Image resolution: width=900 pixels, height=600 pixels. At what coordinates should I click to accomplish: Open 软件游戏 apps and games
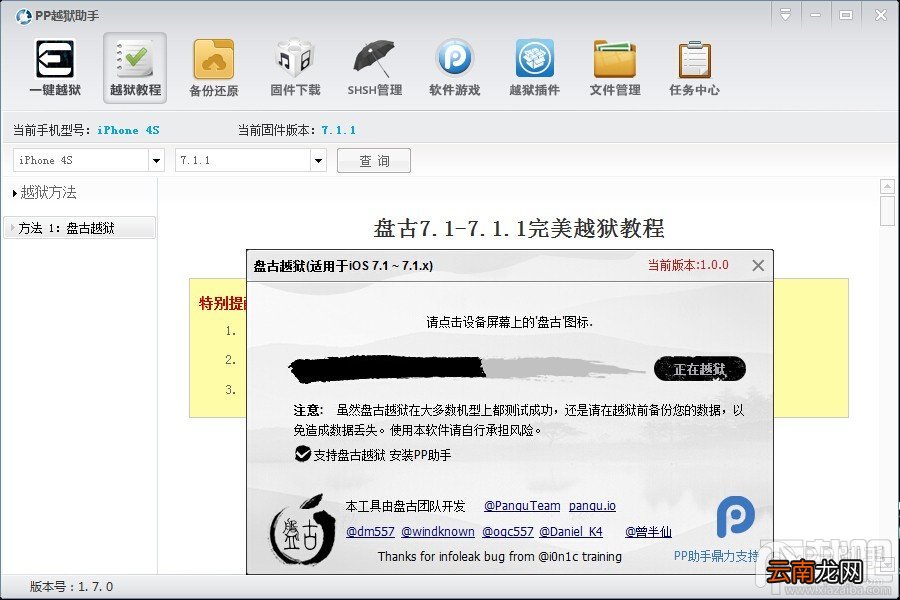(x=454, y=68)
